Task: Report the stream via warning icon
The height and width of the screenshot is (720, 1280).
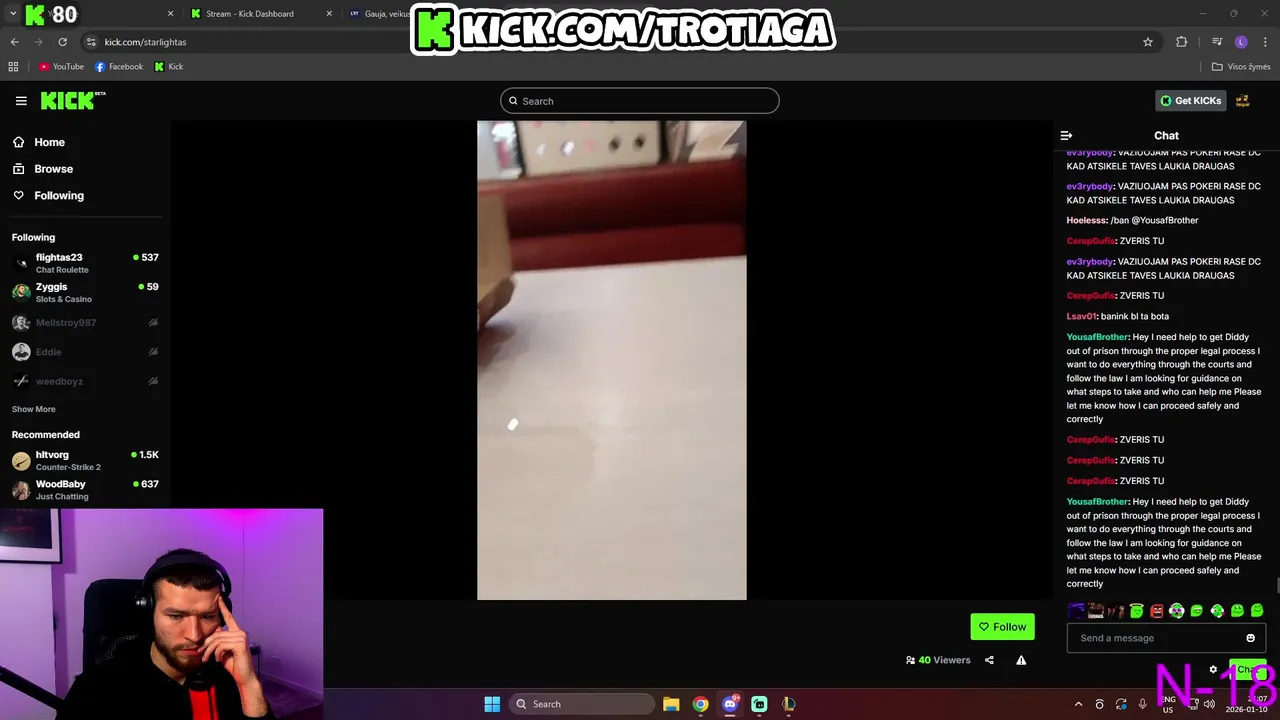Action: click(x=1021, y=660)
